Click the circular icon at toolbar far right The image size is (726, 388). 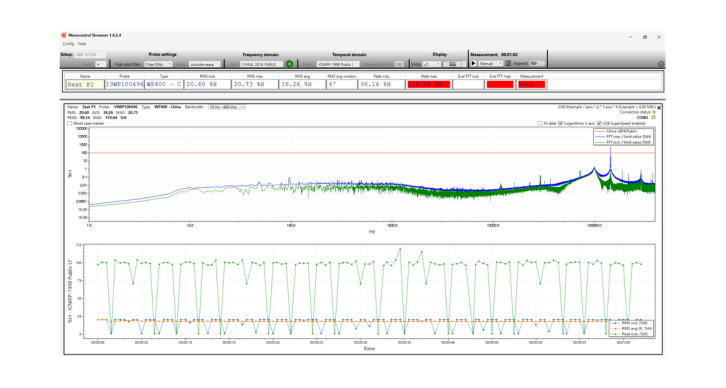(661, 64)
